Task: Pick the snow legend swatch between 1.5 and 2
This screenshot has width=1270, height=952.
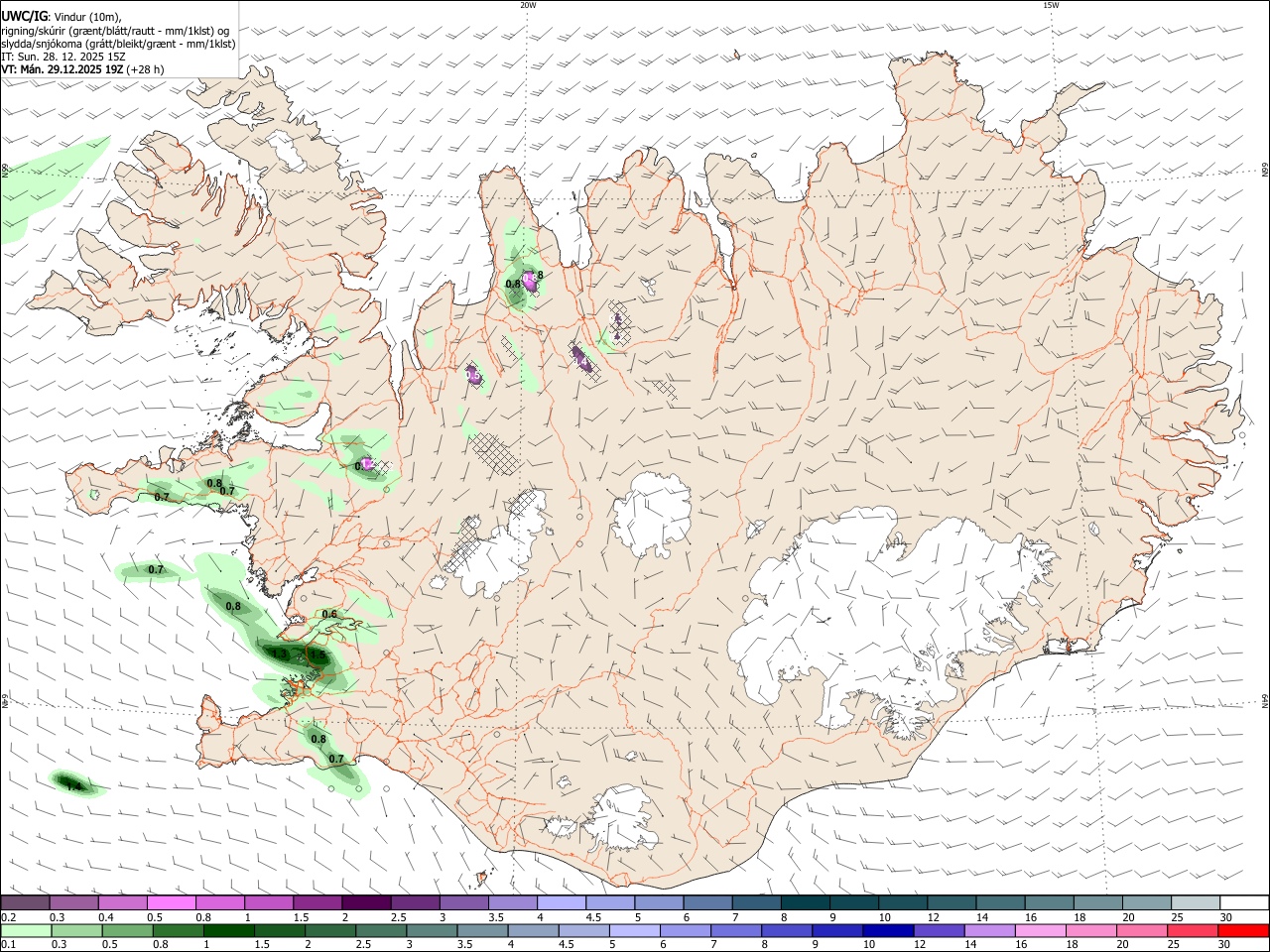Action: (317, 902)
